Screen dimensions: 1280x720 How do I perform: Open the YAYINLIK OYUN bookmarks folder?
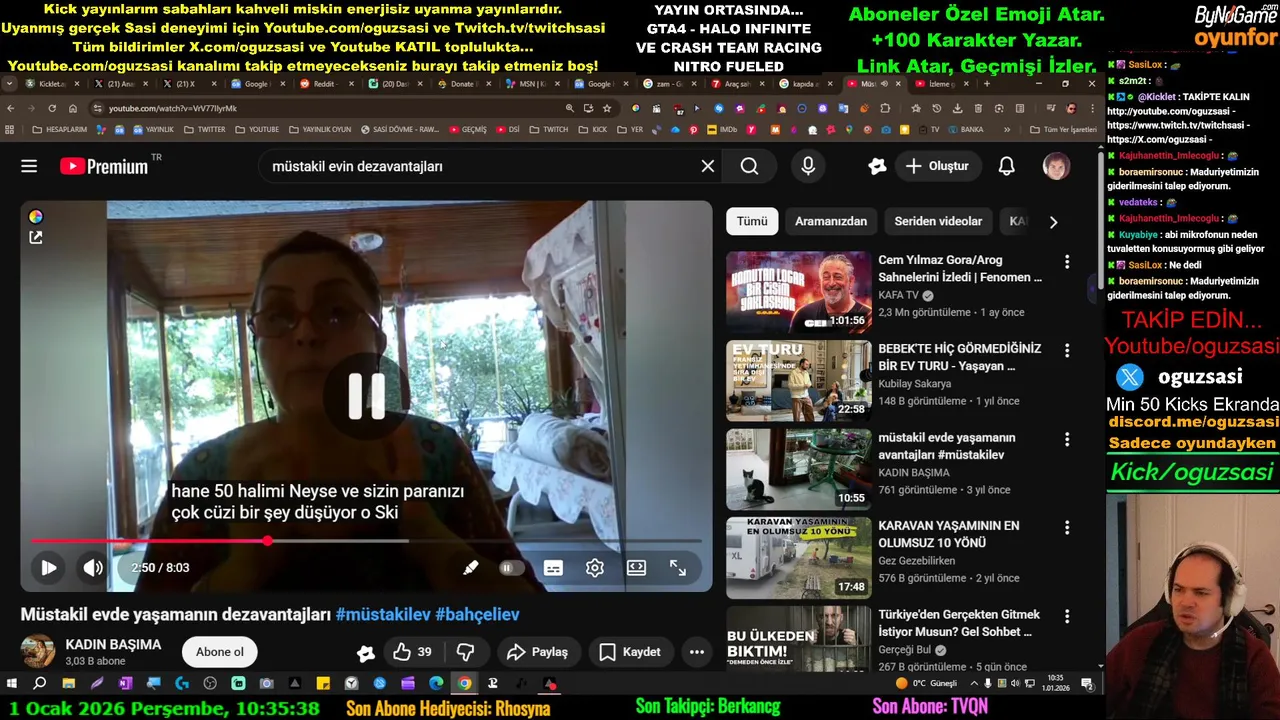pos(320,130)
